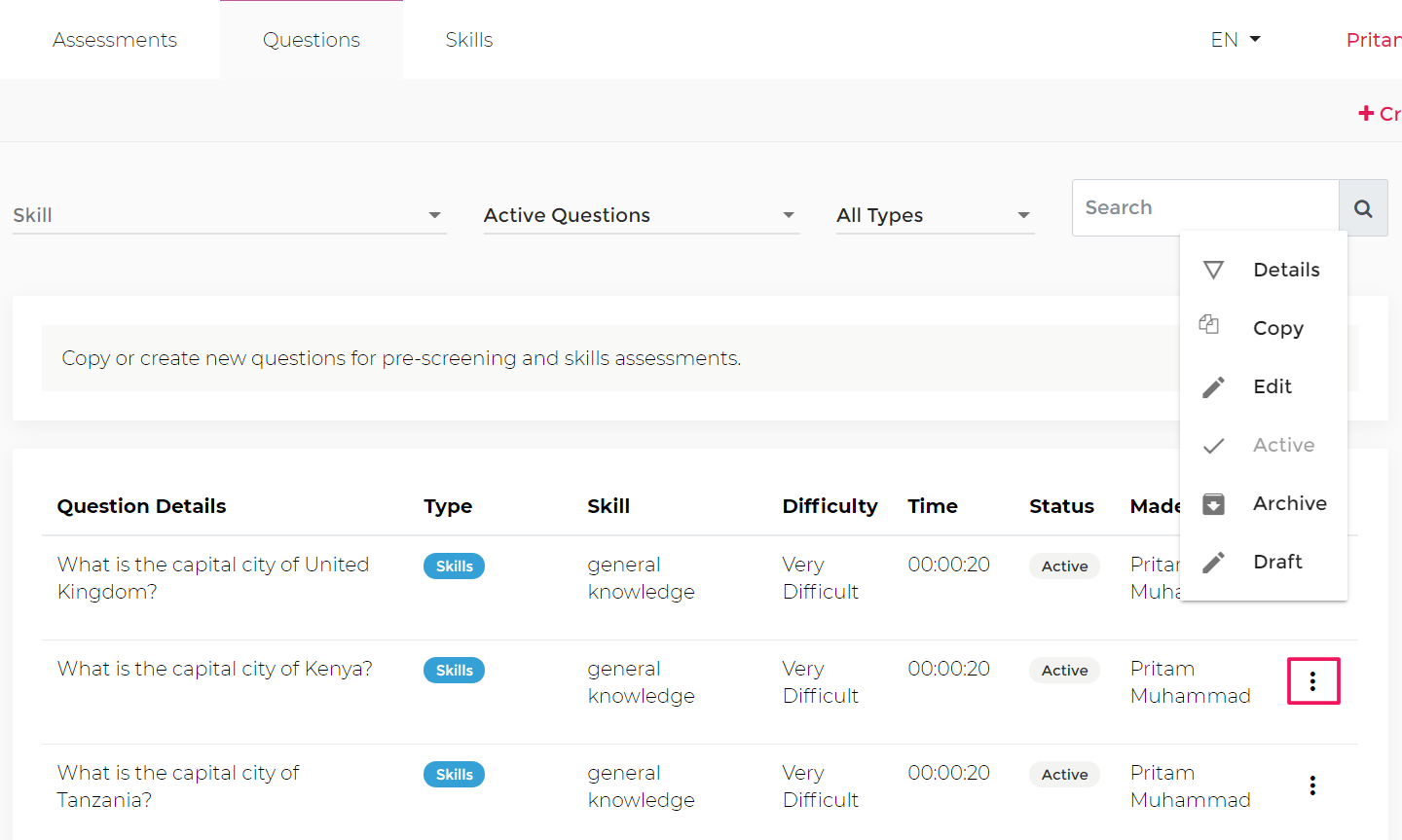The height and width of the screenshot is (840, 1402).
Task: Switch to the Assessments tab
Action: click(x=115, y=40)
